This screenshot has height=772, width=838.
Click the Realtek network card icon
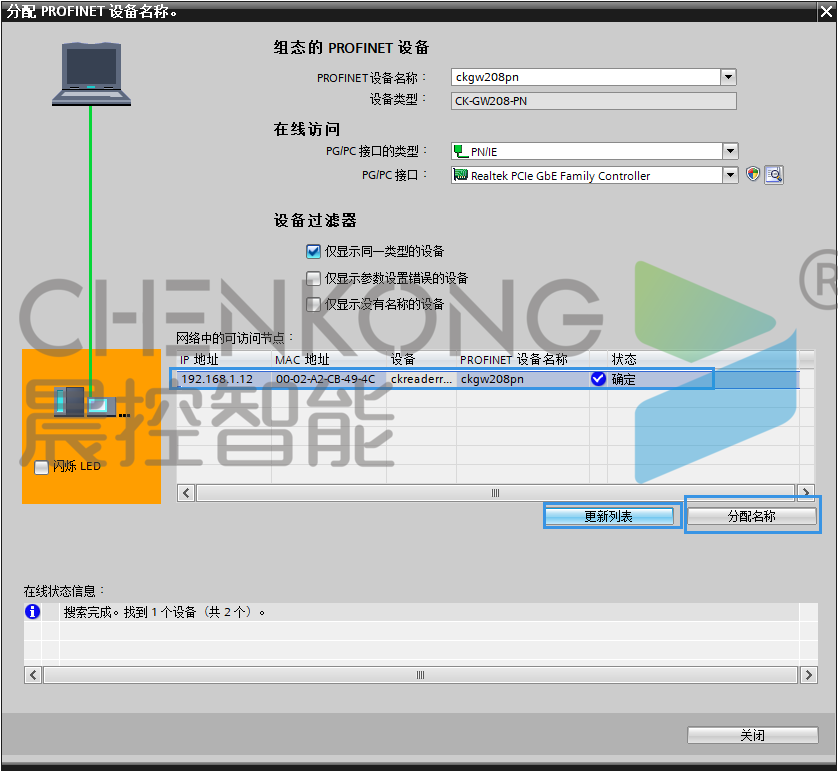coord(461,175)
